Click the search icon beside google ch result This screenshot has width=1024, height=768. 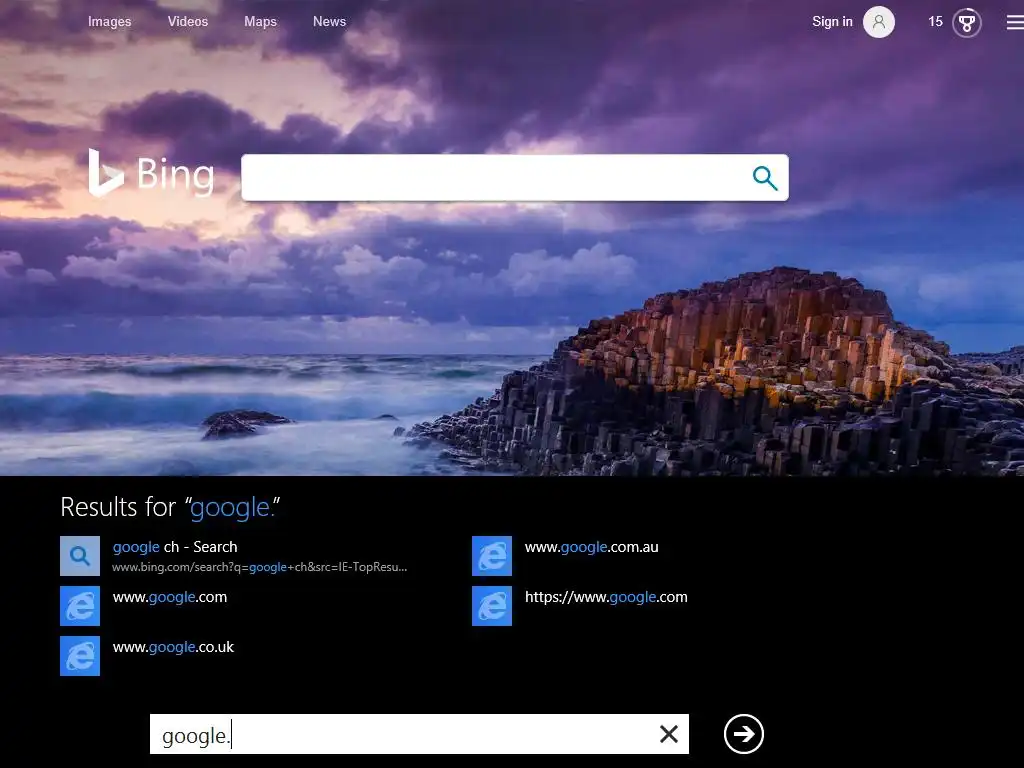[80, 556]
